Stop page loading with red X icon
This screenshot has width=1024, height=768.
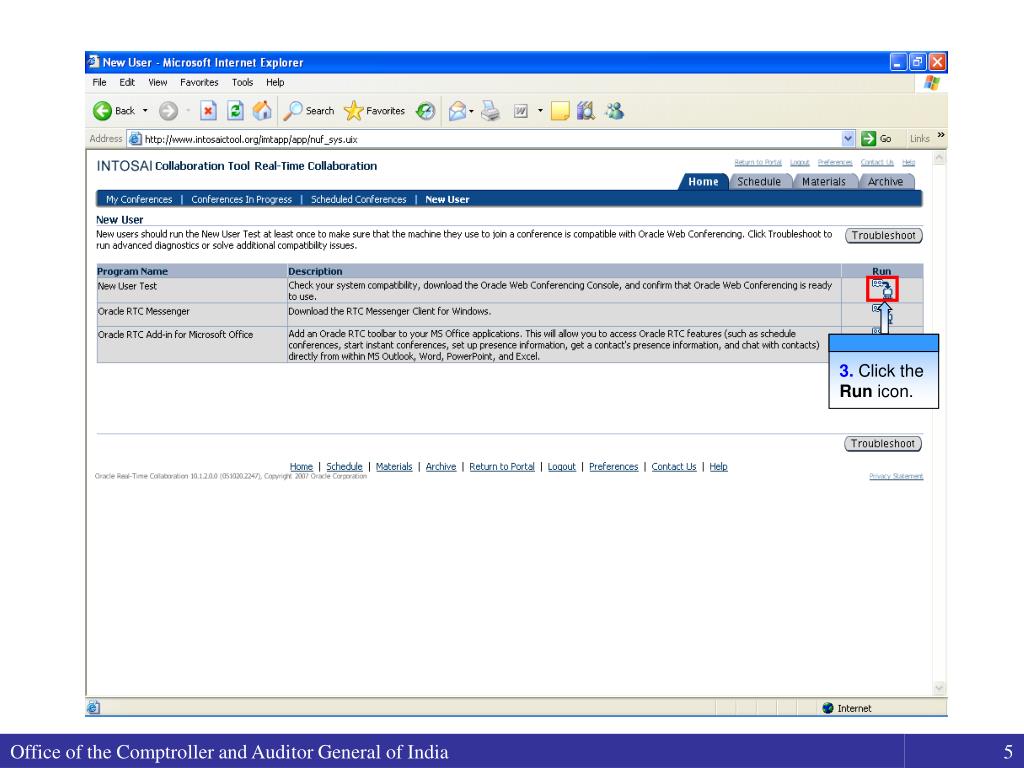(208, 111)
